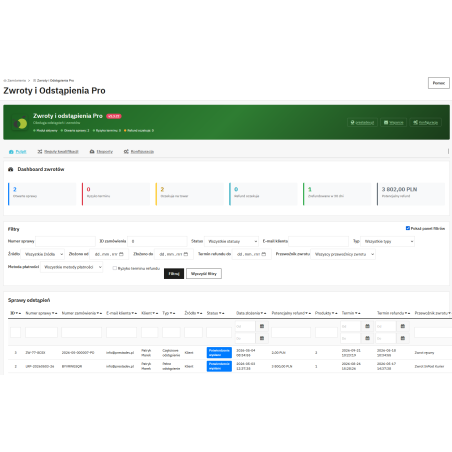Image resolution: width=452 pixels, height=452 pixels.
Task: Open the Złożono do calendar icon
Action: point(186,254)
